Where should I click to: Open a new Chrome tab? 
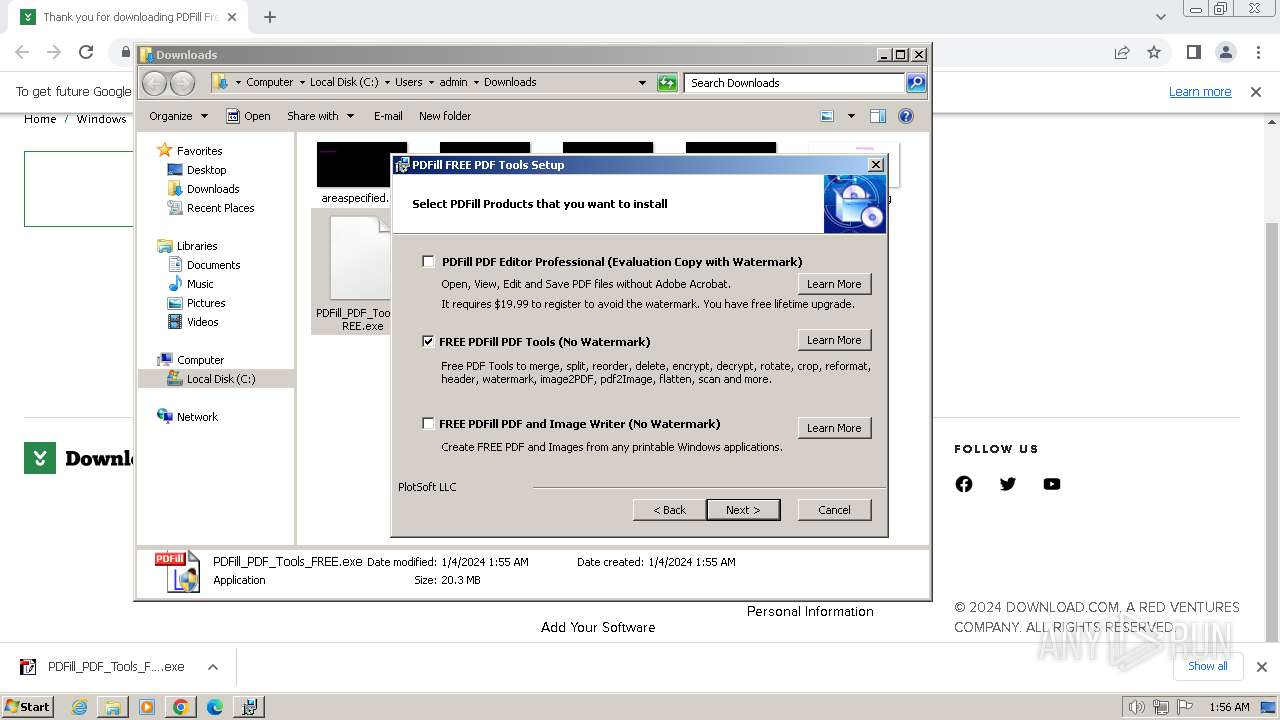pyautogui.click(x=270, y=17)
